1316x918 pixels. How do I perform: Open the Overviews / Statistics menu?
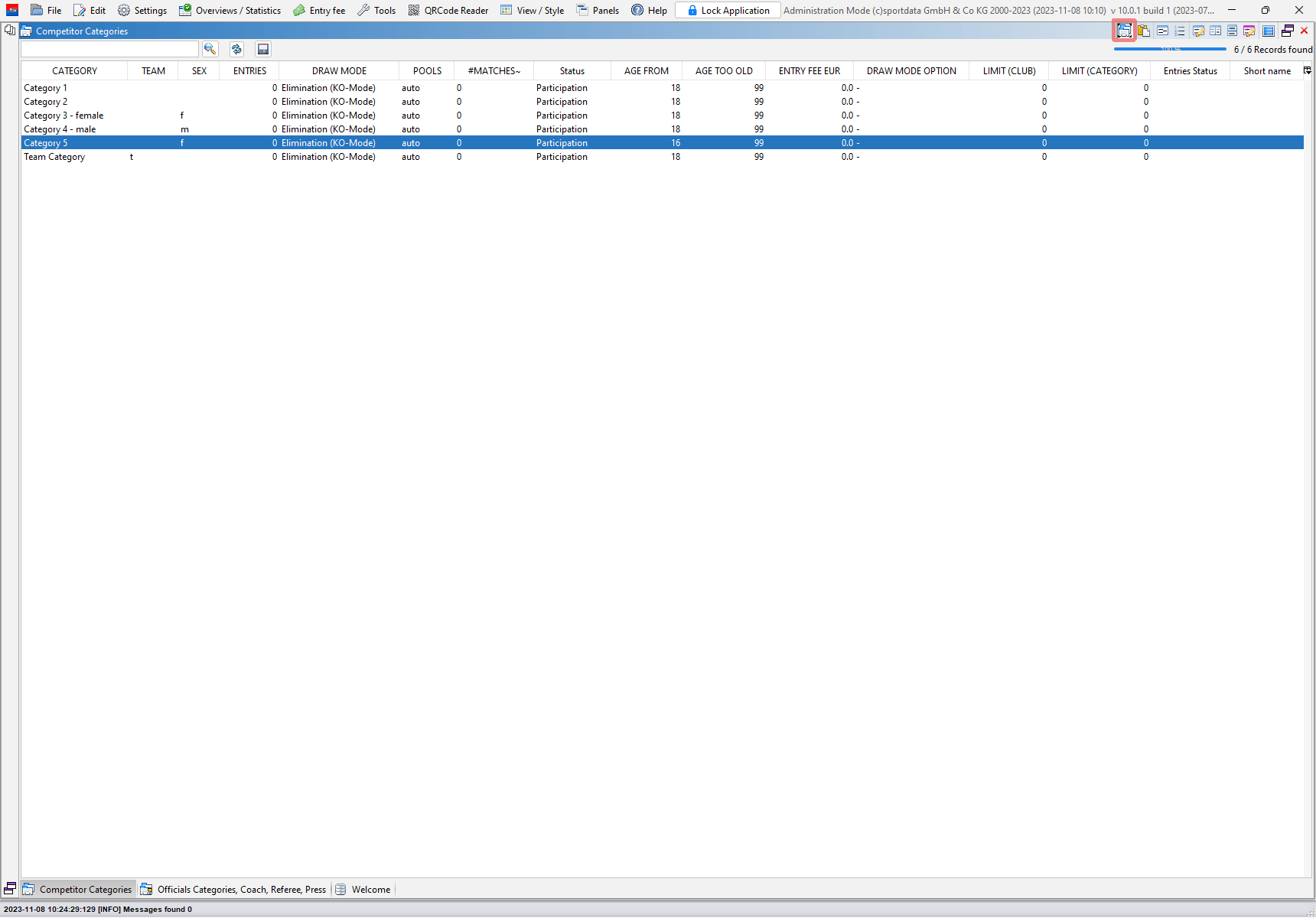coord(230,10)
